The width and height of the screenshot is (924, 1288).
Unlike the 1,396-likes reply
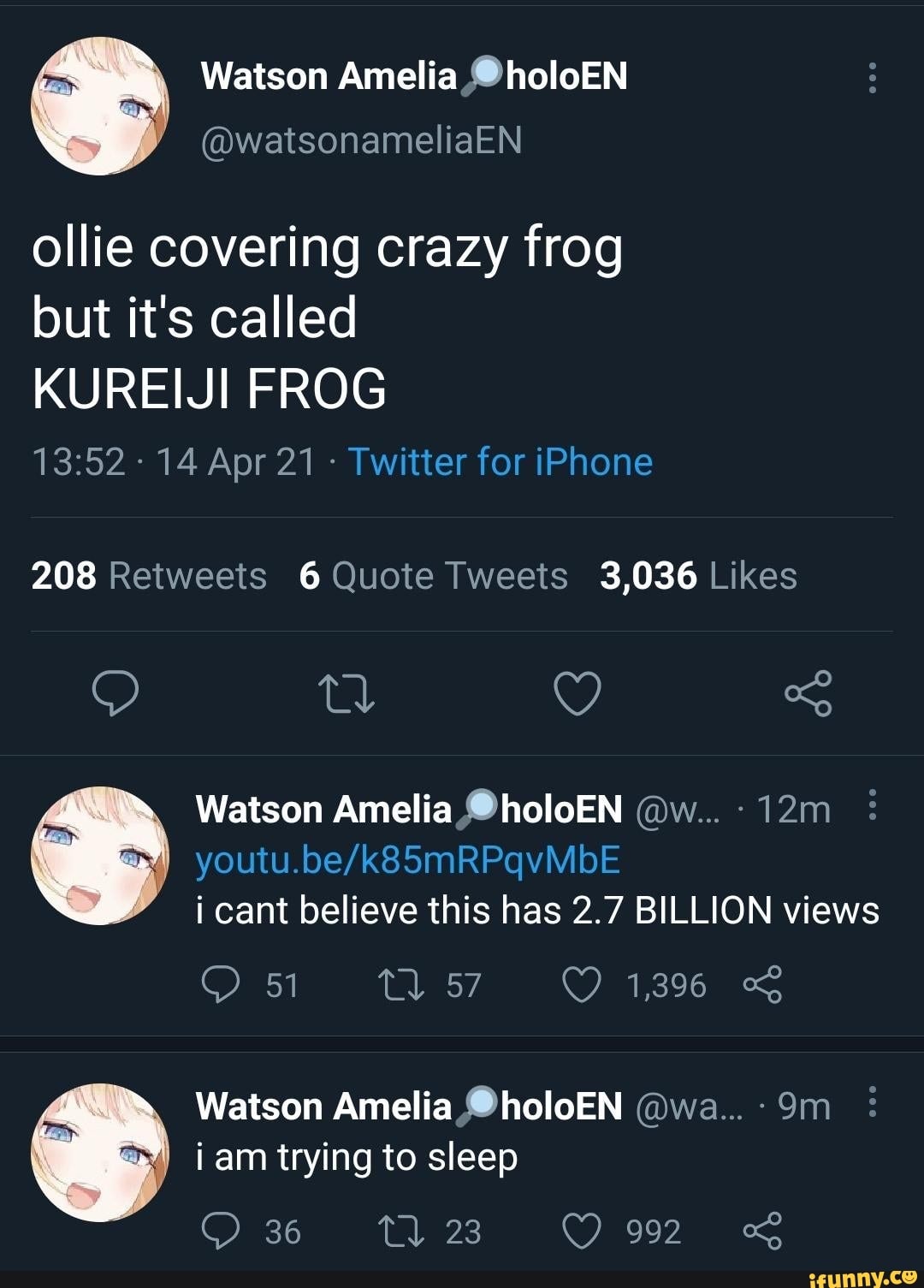[584, 984]
